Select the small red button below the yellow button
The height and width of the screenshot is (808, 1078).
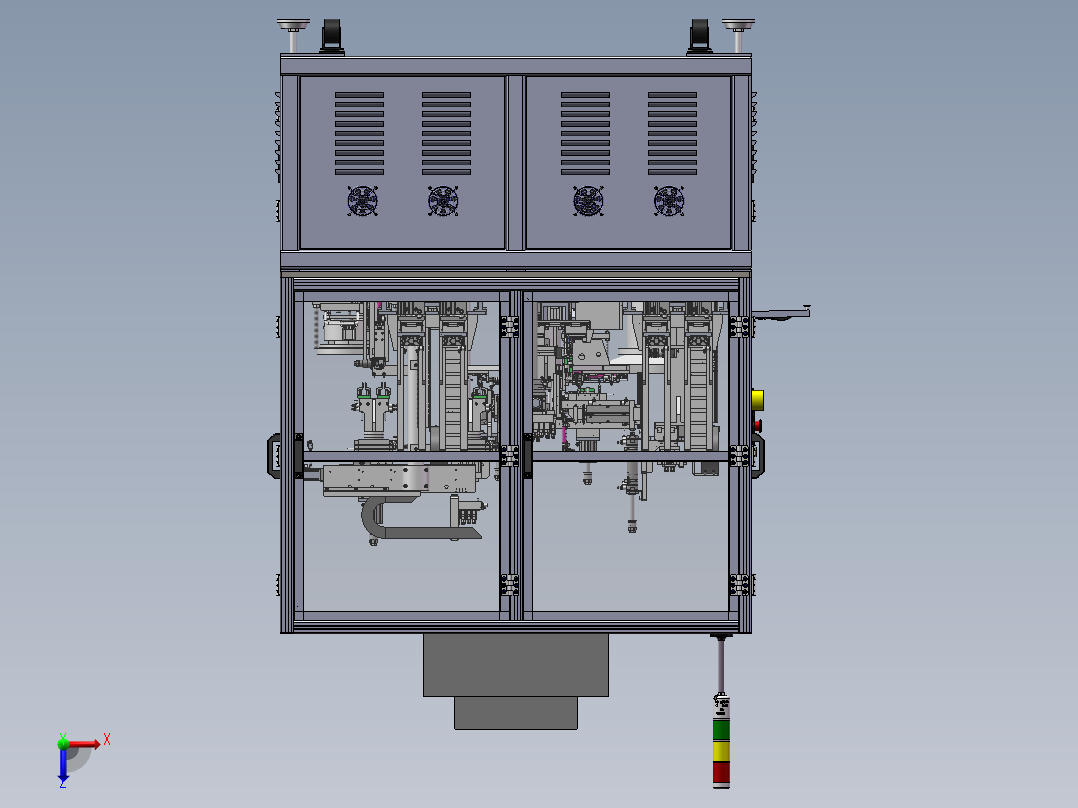(x=758, y=426)
